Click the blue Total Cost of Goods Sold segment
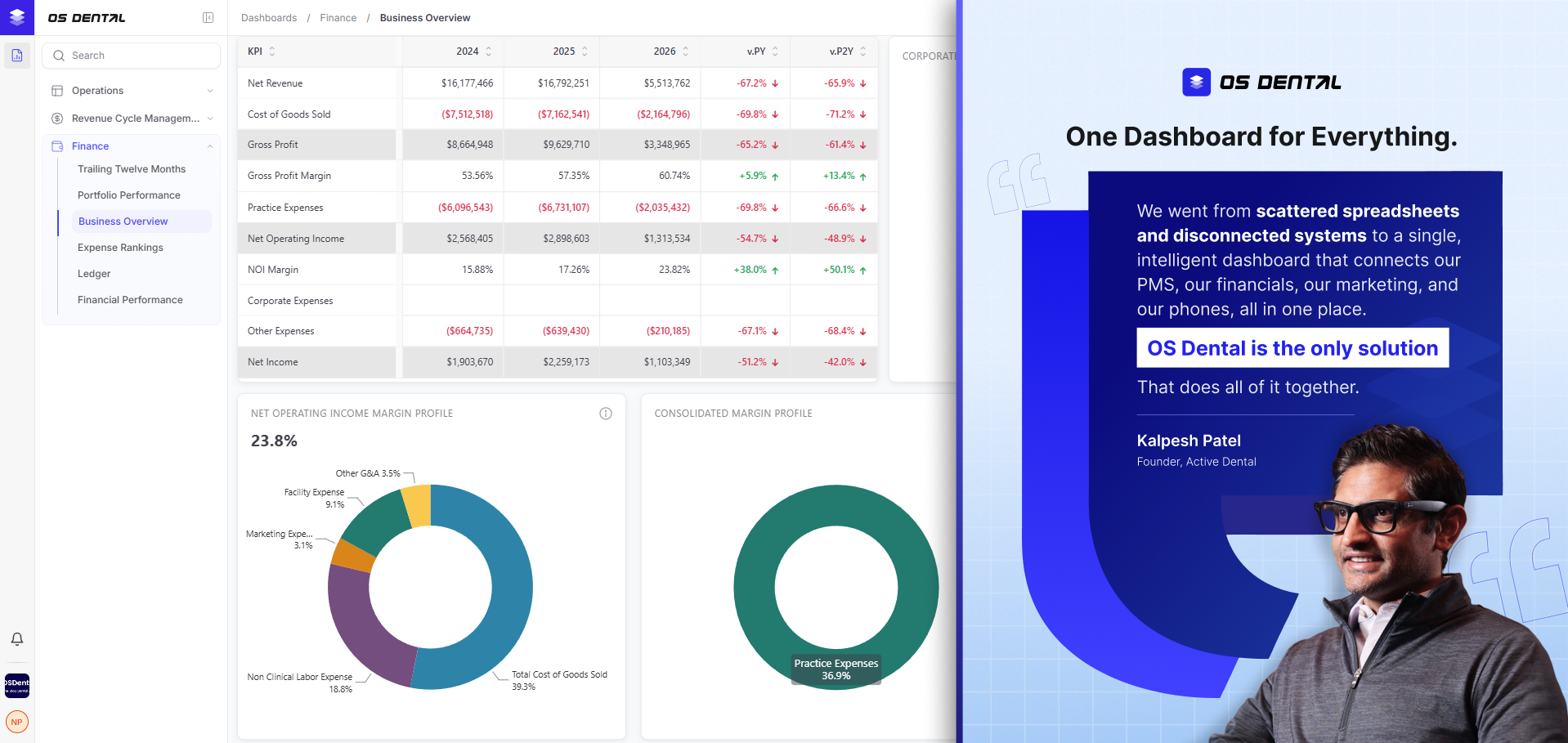This screenshot has height=743, width=1568. click(x=511, y=589)
